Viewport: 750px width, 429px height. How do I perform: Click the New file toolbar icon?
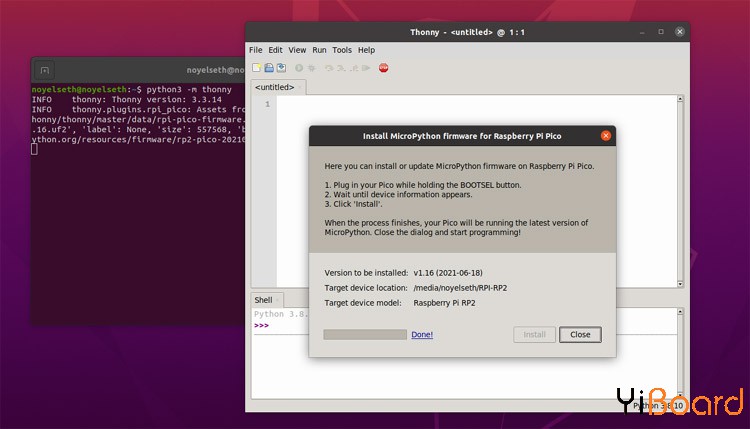256,68
